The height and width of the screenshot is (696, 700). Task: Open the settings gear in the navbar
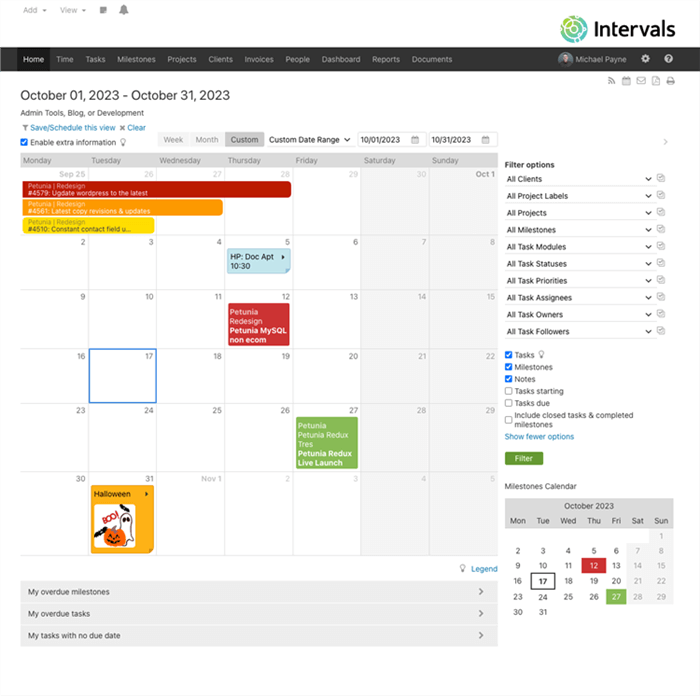[x=645, y=59]
